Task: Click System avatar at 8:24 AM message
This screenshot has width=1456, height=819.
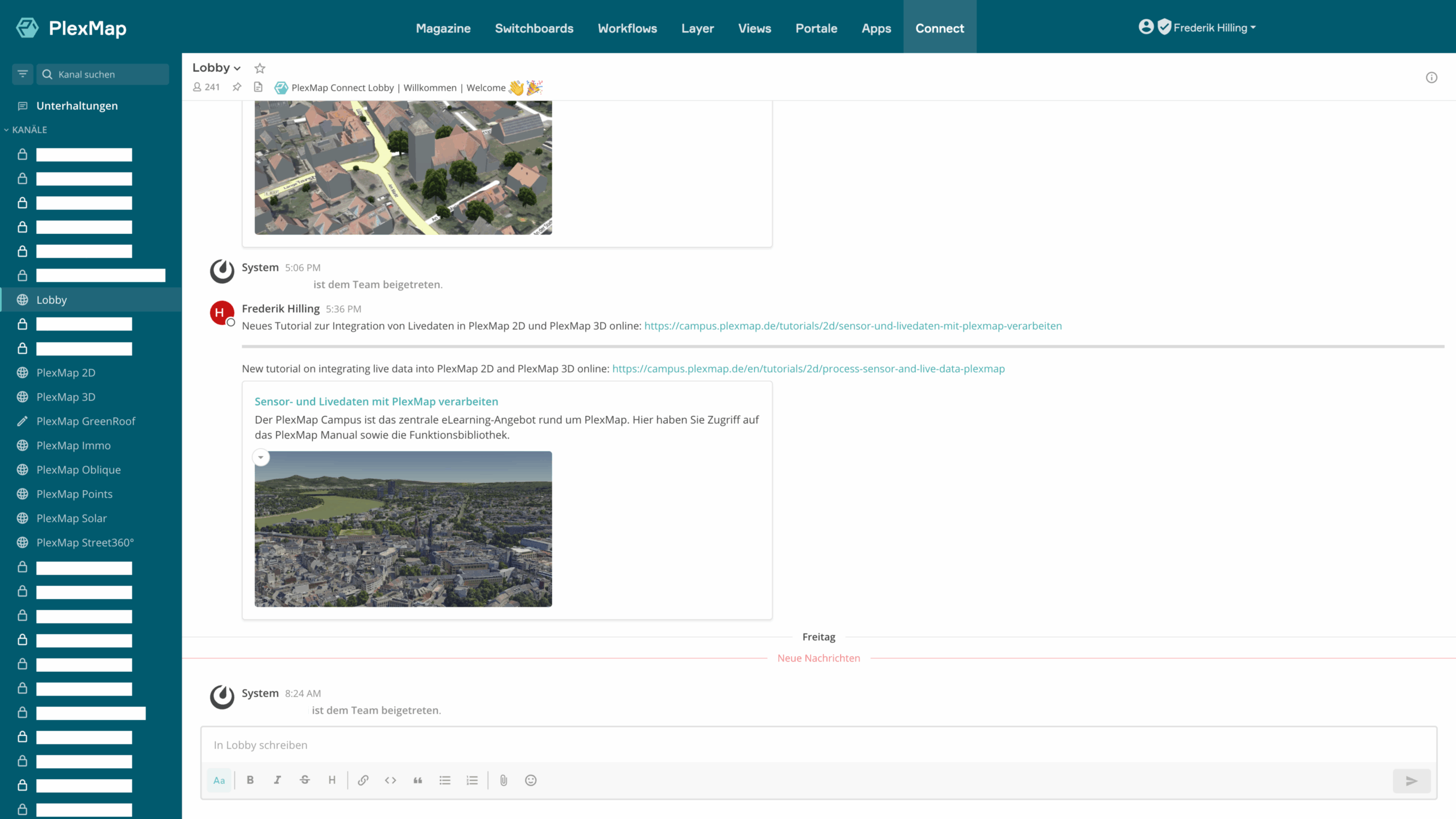Action: coord(222,697)
